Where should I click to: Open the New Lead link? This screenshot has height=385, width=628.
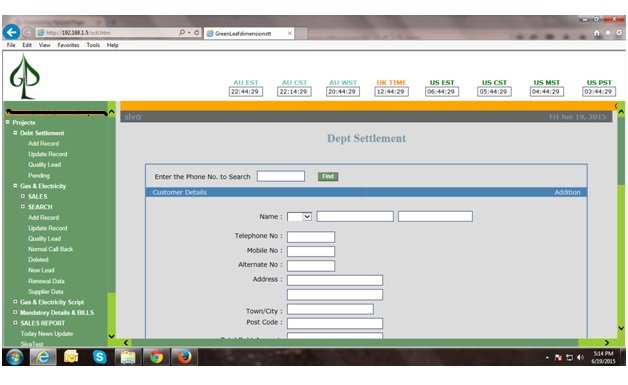pyautogui.click(x=41, y=270)
